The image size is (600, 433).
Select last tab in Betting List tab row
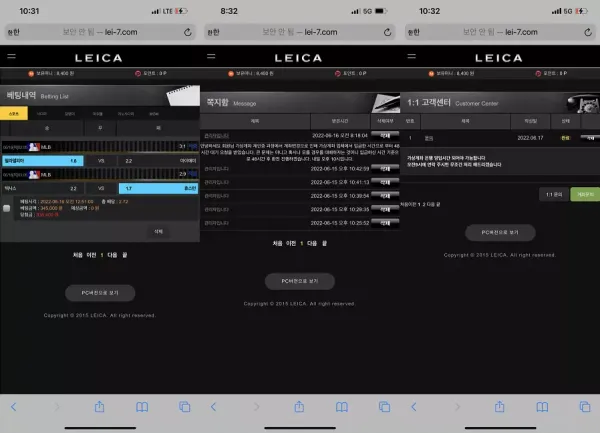154,114
